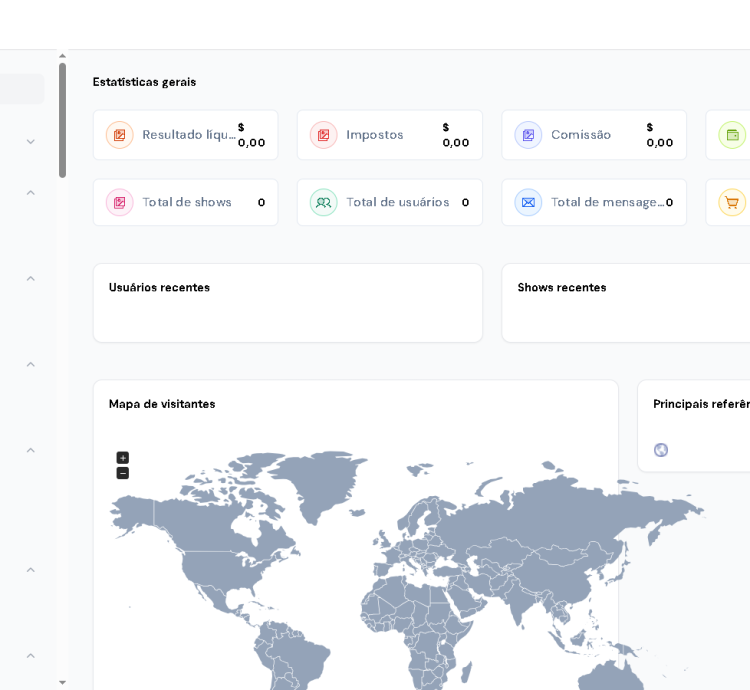Expand the sidebar section with downward chevron
This screenshot has height=690, width=750.
[x=30, y=142]
